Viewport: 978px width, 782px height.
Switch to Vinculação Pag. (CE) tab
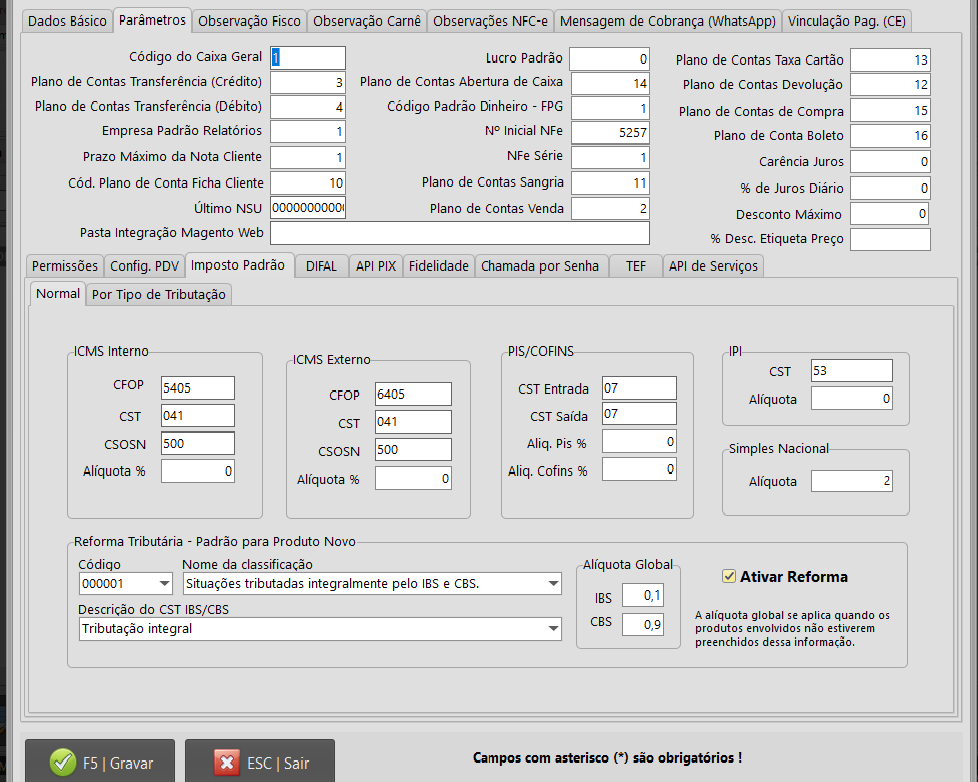tap(846, 21)
